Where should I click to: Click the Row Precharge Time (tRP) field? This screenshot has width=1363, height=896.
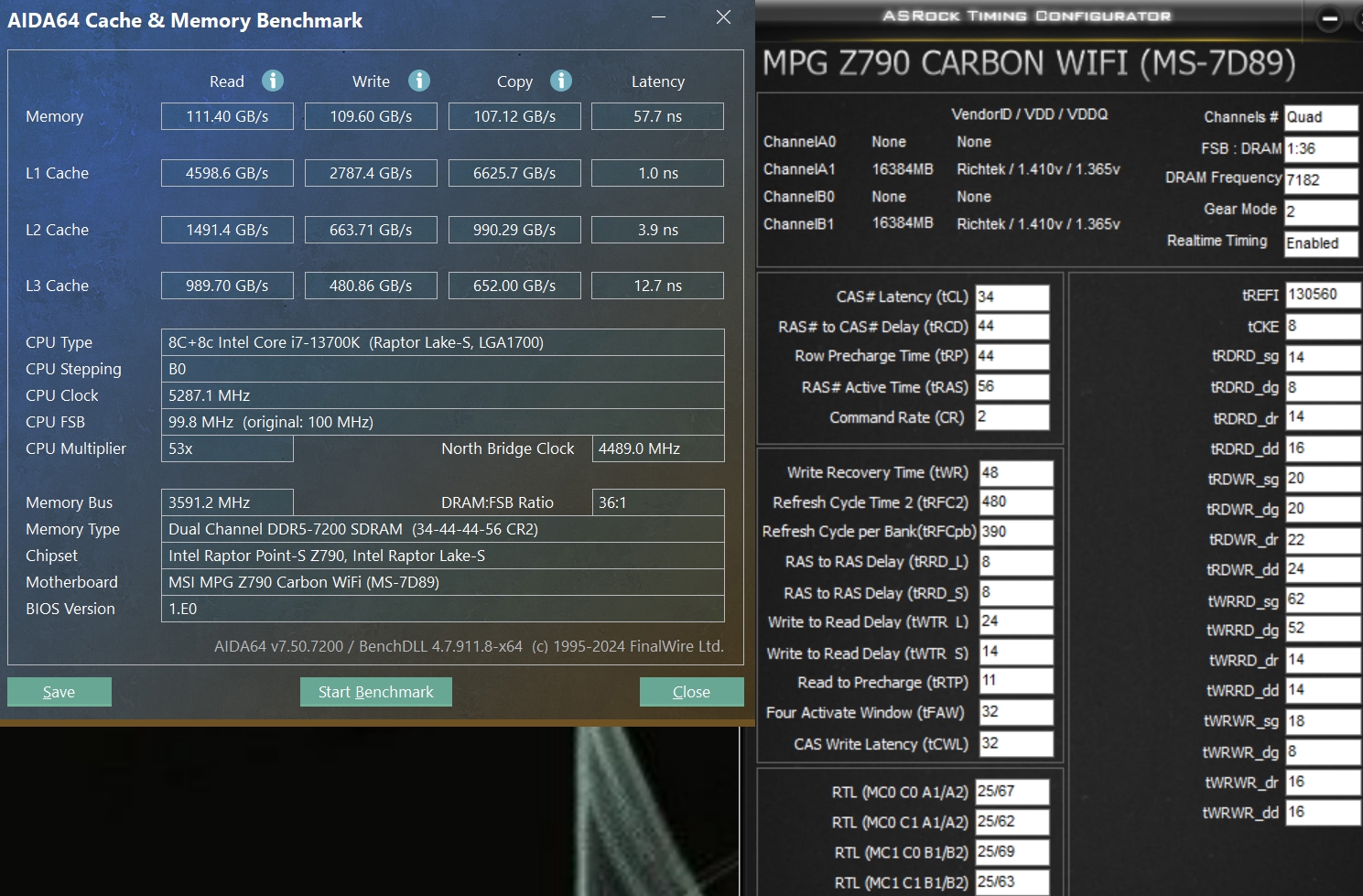pos(1012,356)
